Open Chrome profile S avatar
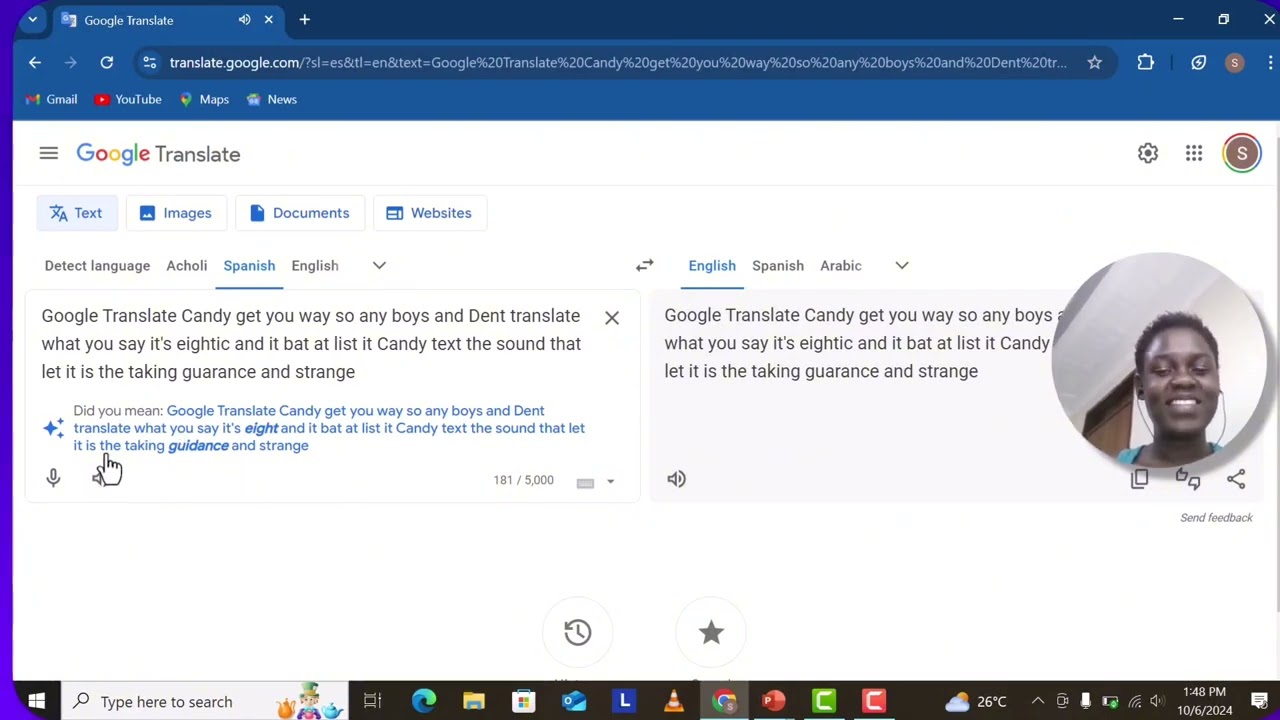The image size is (1280, 720). [x=1234, y=62]
